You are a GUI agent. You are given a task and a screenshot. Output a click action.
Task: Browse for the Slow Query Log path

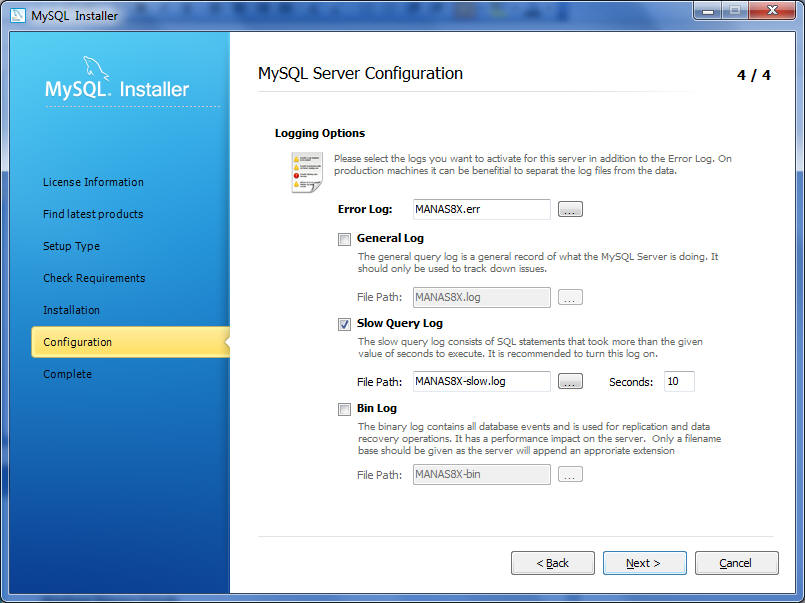click(570, 381)
